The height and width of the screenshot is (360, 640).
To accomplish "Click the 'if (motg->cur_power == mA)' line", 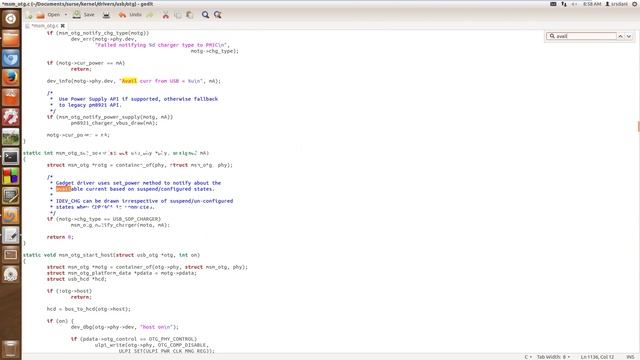I will [x=86, y=63].
